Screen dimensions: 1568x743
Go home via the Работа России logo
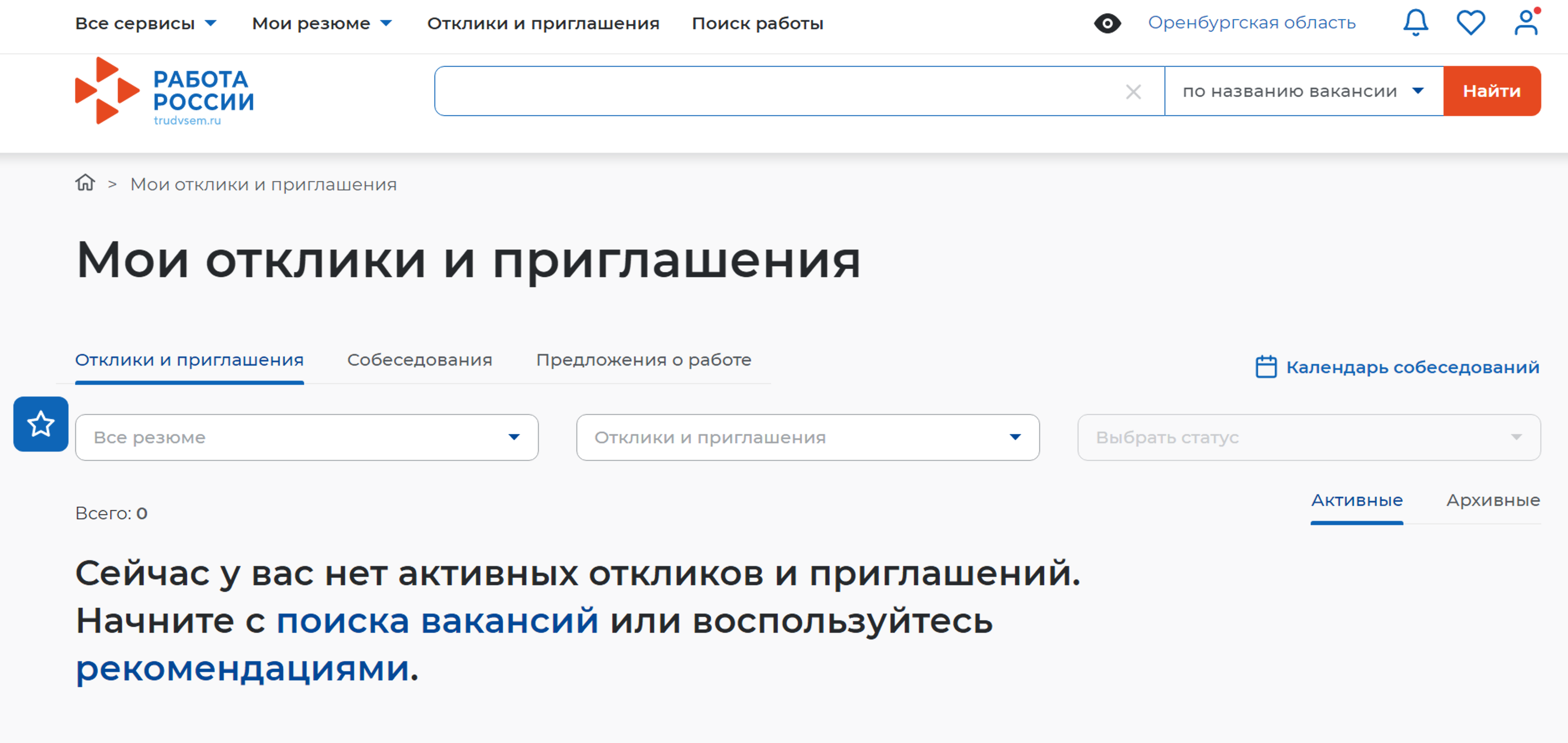tap(164, 91)
